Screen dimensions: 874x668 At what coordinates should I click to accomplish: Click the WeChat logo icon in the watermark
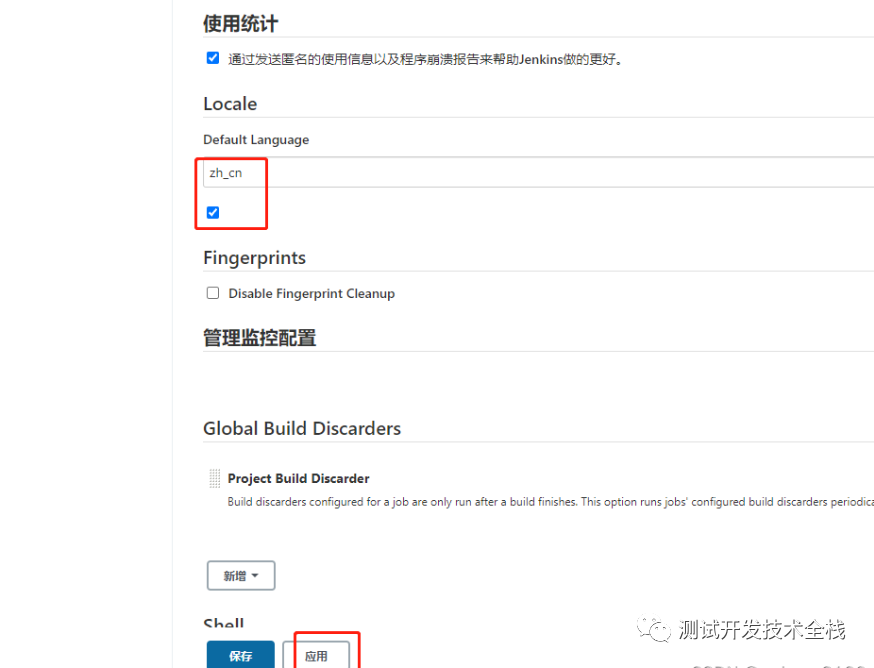point(657,630)
